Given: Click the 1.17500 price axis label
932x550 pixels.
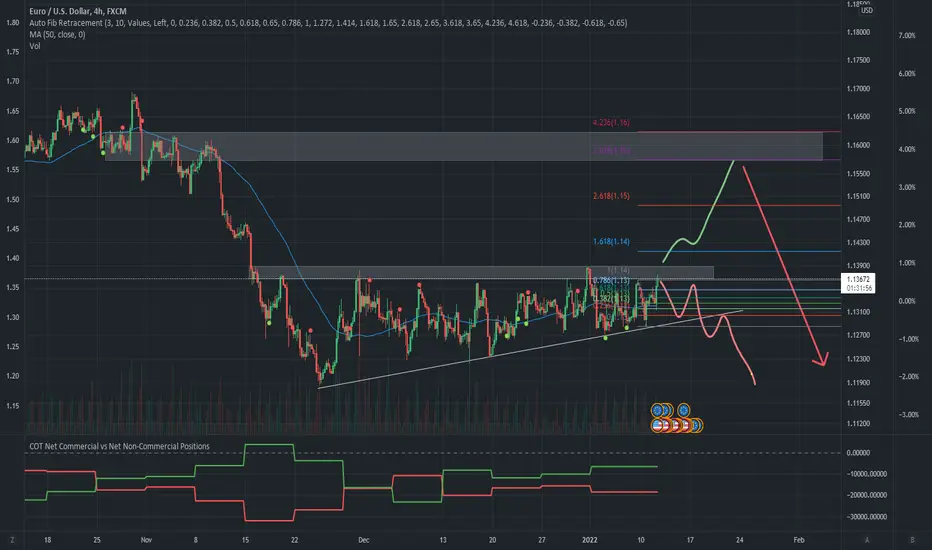Looking at the screenshot, I should (x=858, y=60).
